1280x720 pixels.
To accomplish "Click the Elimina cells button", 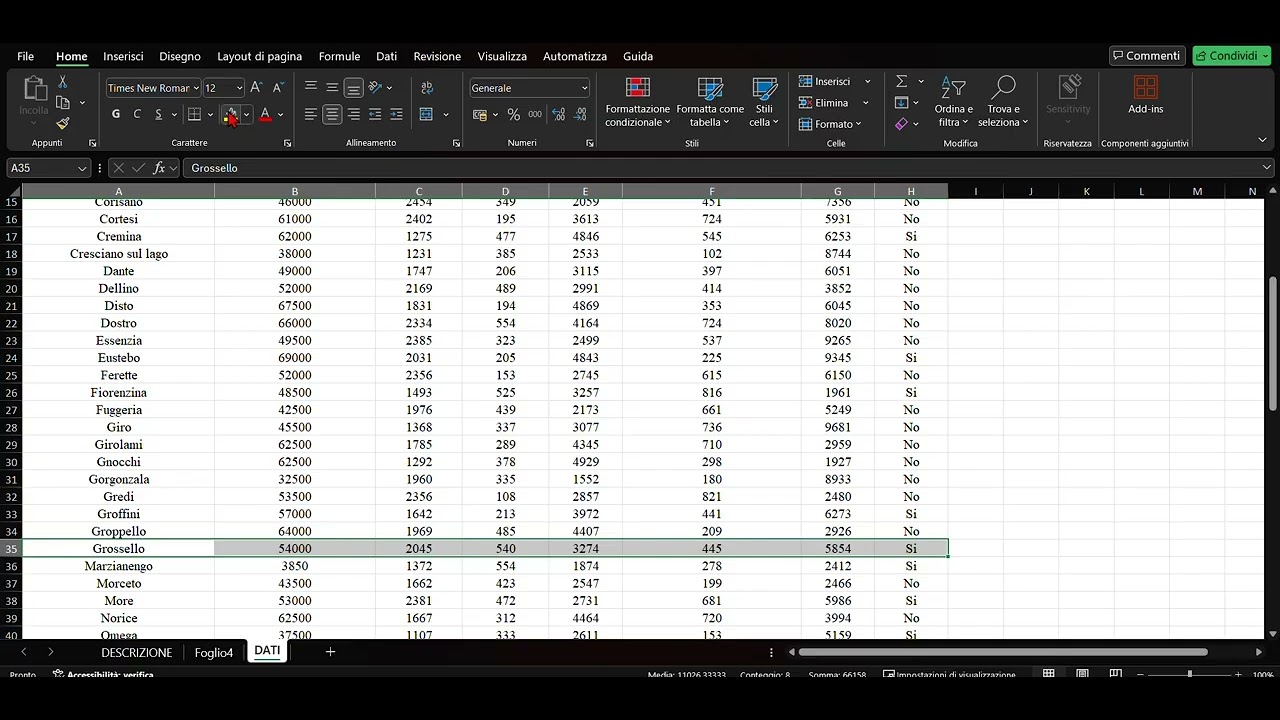I will (824, 103).
